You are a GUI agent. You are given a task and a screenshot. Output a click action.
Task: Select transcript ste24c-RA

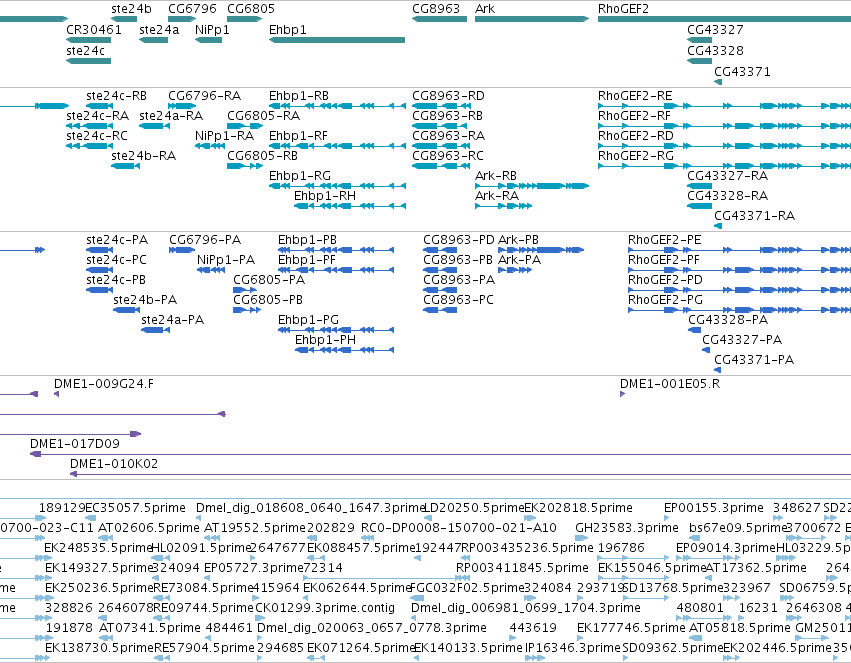pos(98,116)
